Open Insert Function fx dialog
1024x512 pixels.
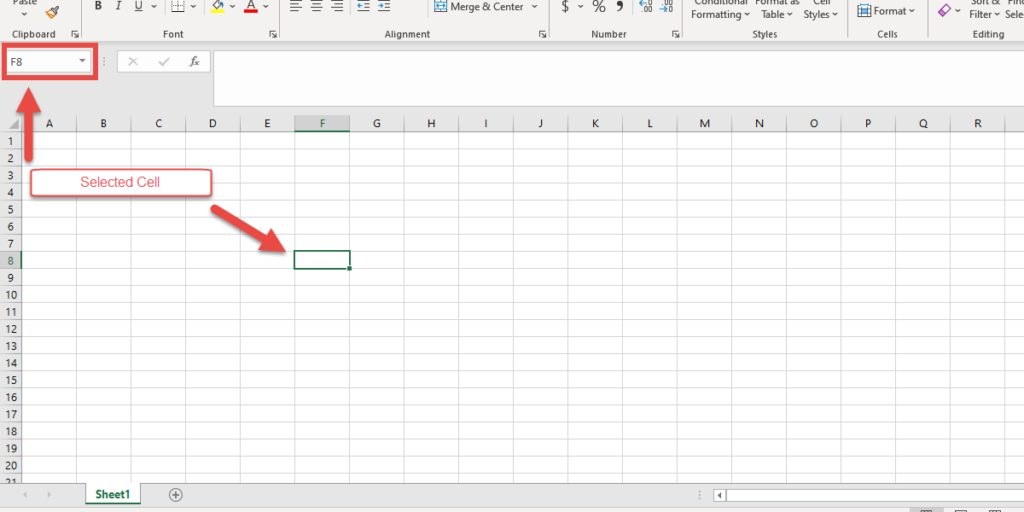(195, 61)
